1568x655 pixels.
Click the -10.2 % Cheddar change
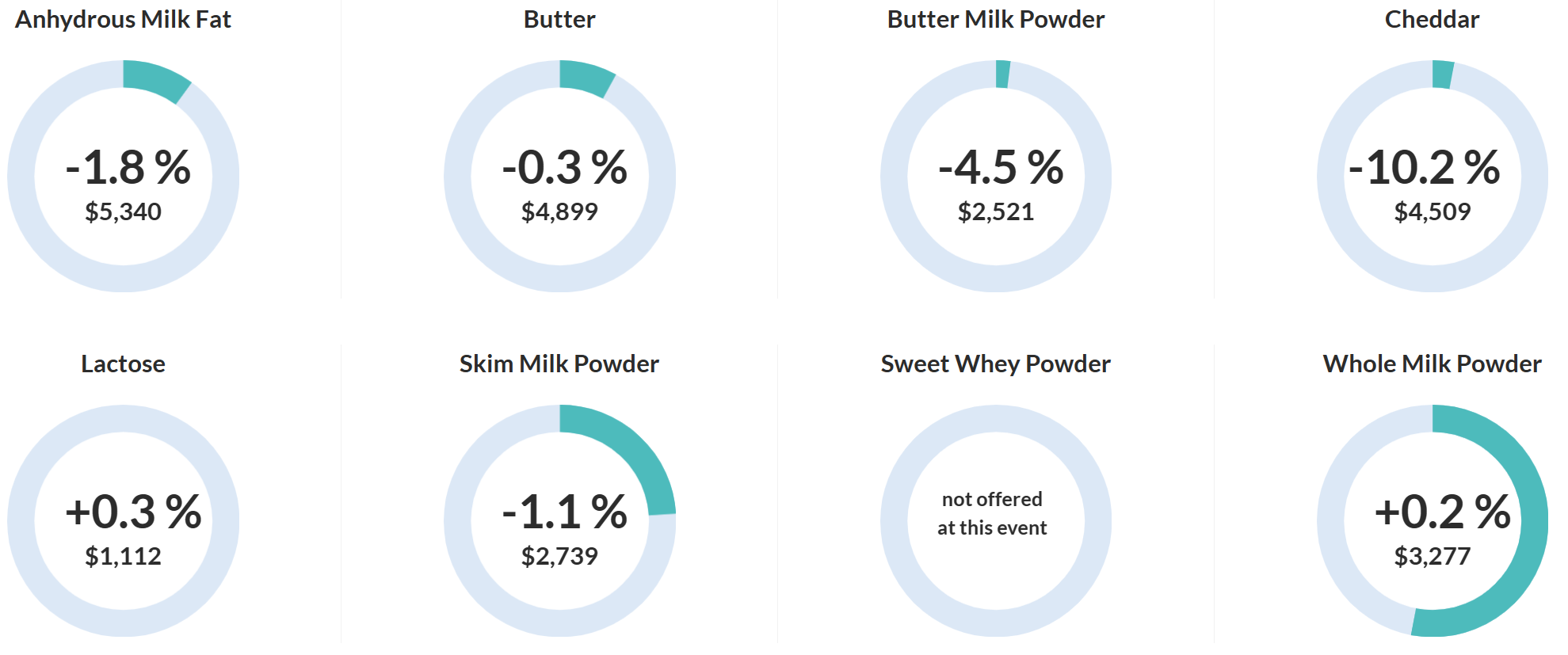(1425, 167)
